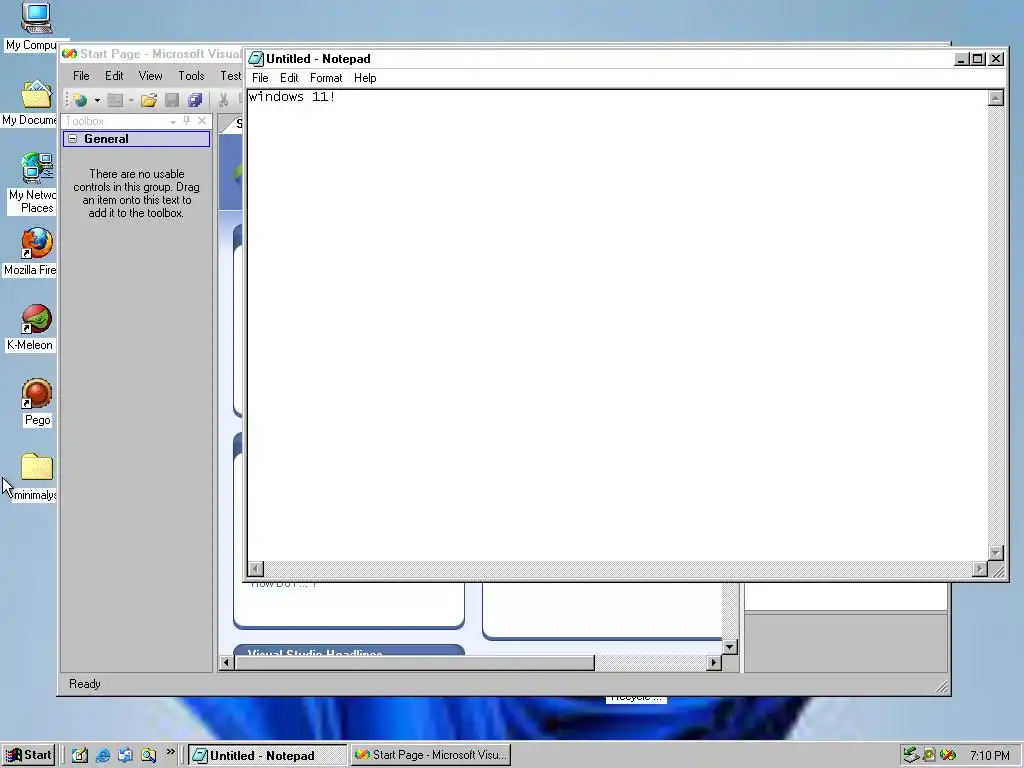Switch to Start Page - Microsoft Visual taskbar button
Screen dimensions: 1024x768
430,755
